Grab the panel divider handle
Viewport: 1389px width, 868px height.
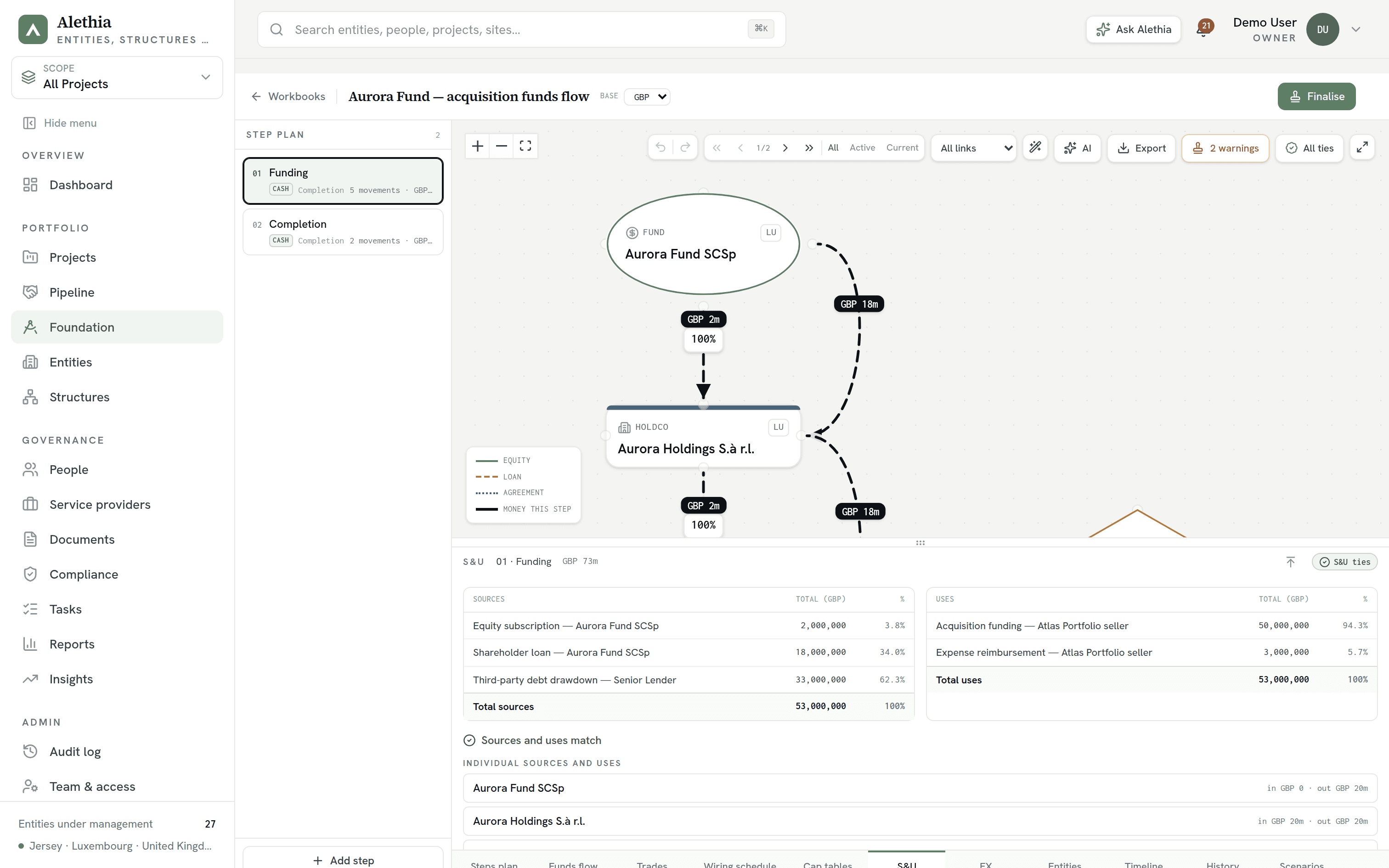(920, 542)
